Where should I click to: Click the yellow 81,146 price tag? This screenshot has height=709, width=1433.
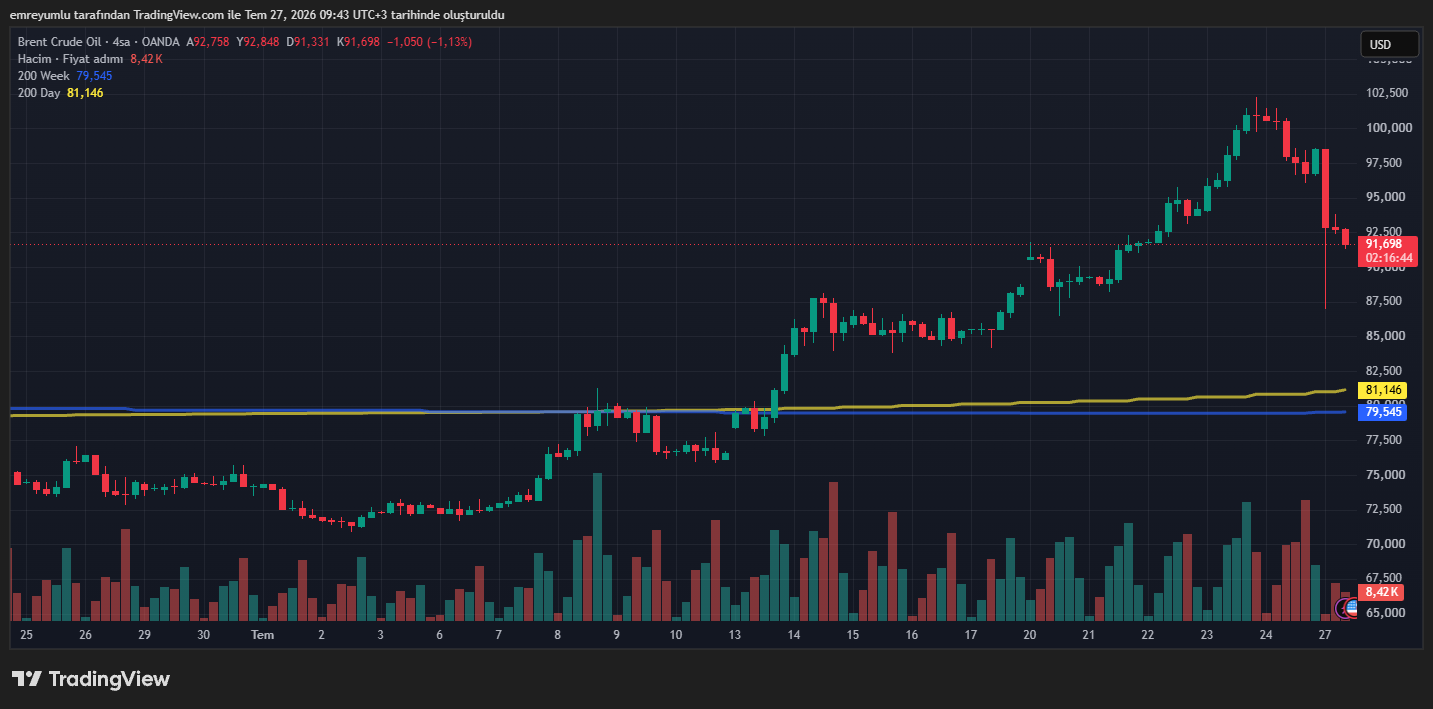(1383, 390)
